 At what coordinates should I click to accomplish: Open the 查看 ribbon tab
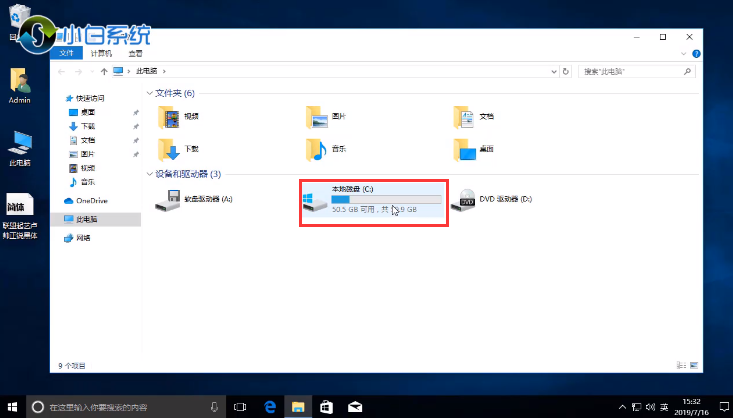click(135, 53)
